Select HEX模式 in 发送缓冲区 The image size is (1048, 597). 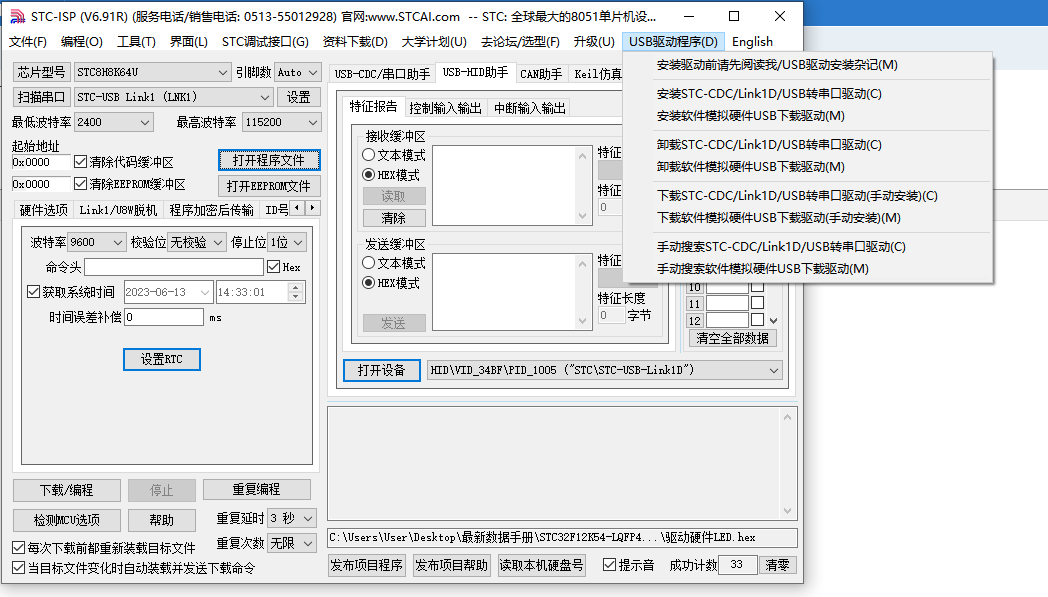368,283
